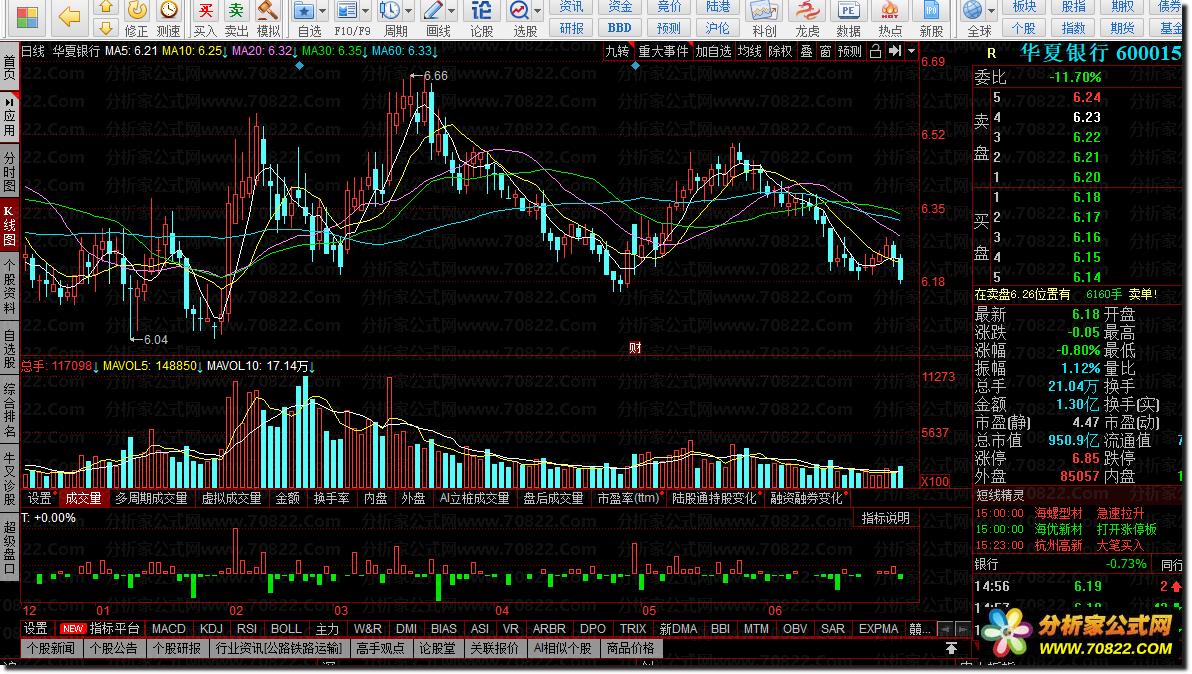Click the 财 marker on K-line chart
The image size is (1192, 674).
pos(636,348)
